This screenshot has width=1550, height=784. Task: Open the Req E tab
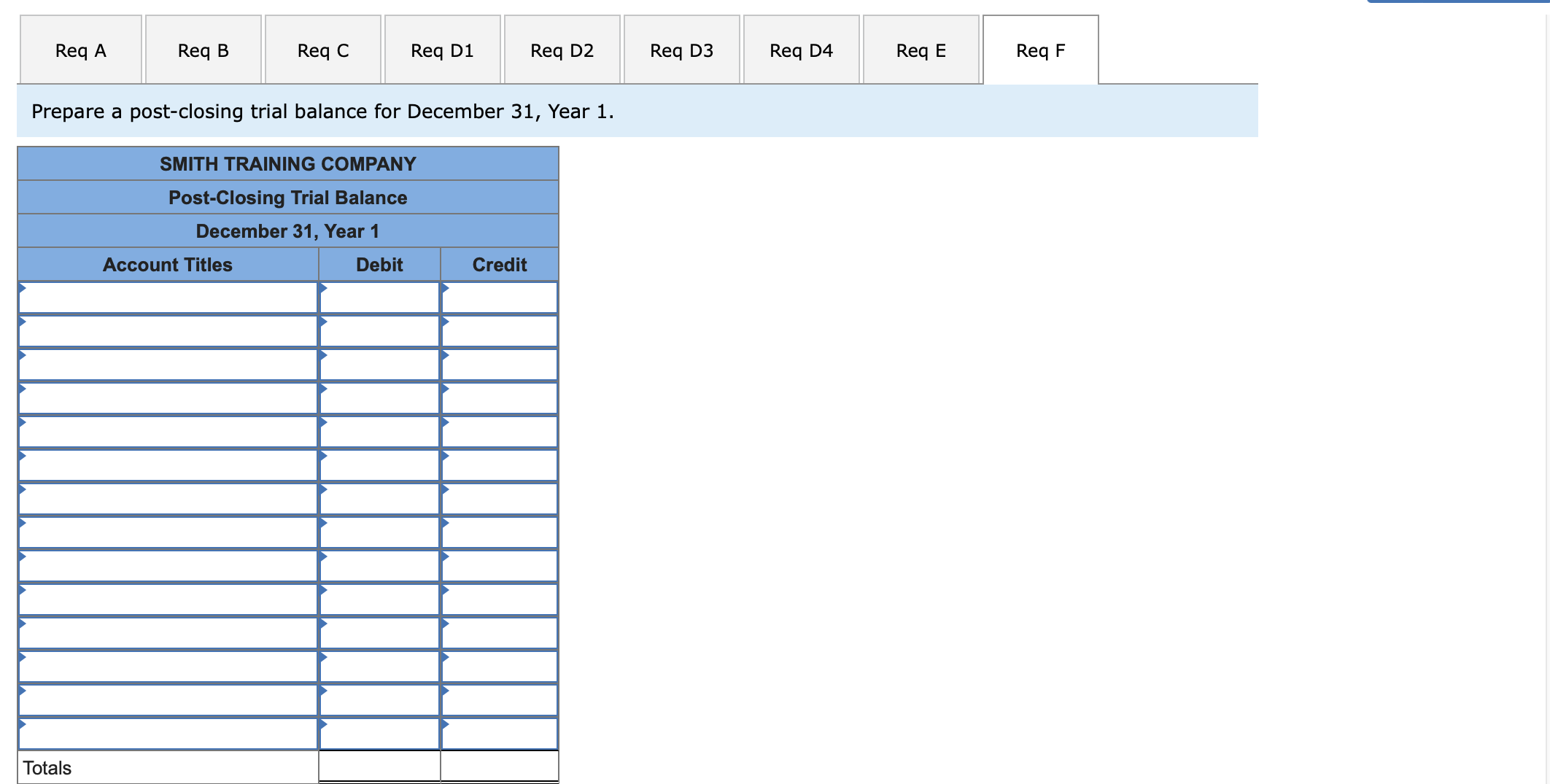[920, 49]
